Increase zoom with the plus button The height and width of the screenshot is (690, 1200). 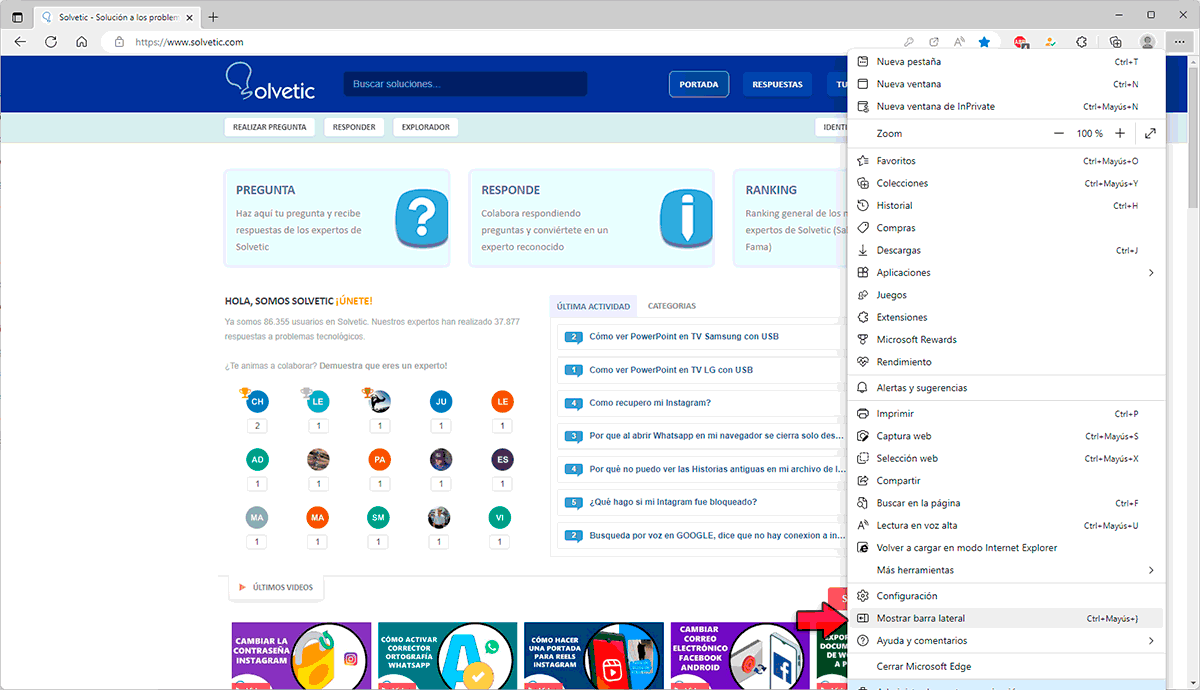click(1120, 133)
